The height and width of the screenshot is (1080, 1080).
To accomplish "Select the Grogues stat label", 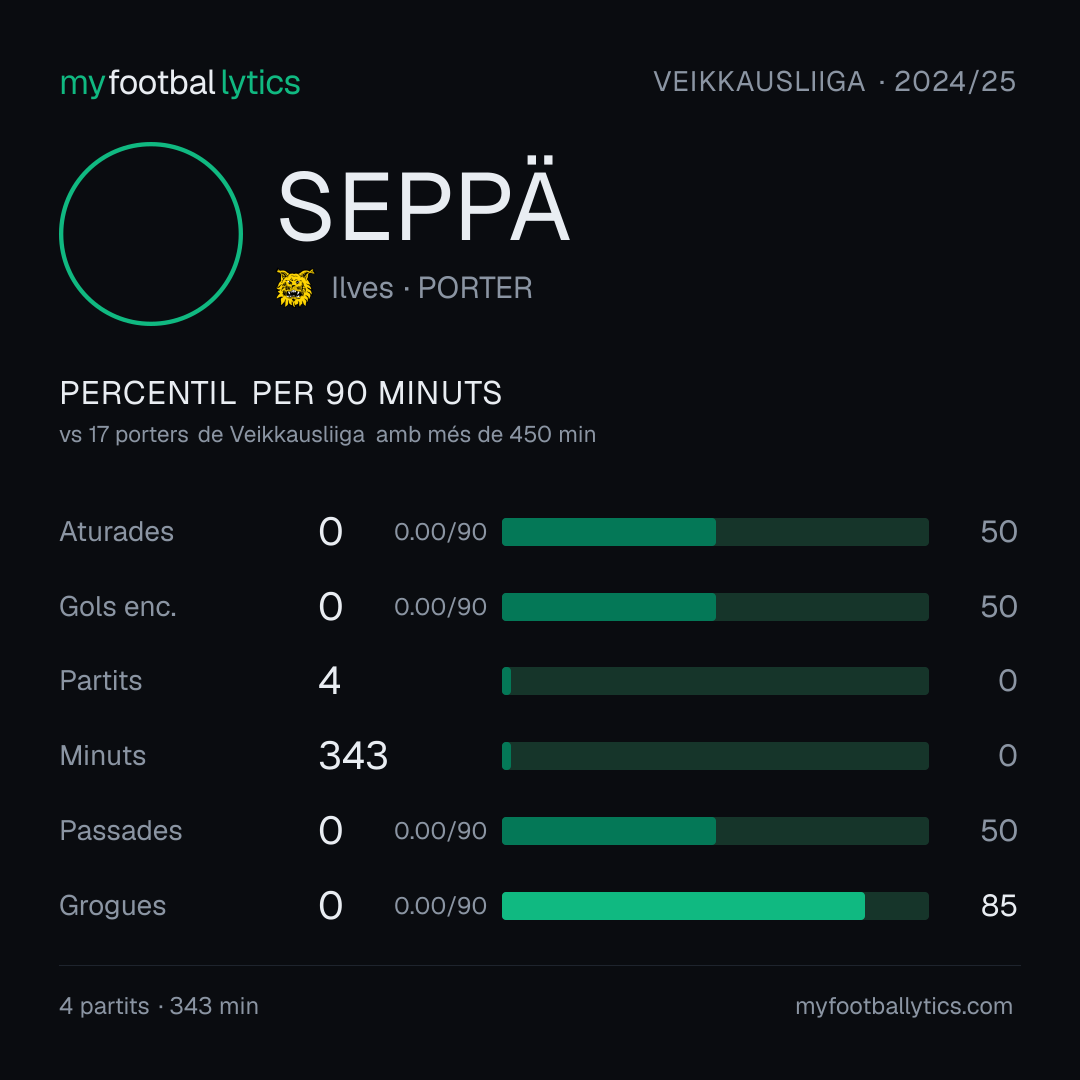I will tap(113, 906).
